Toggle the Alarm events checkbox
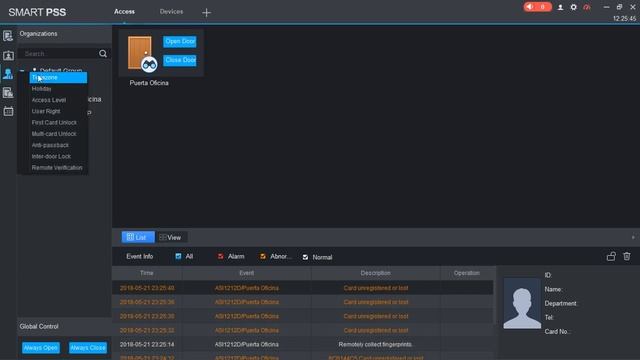The height and width of the screenshot is (360, 640). pyautogui.click(x=220, y=256)
